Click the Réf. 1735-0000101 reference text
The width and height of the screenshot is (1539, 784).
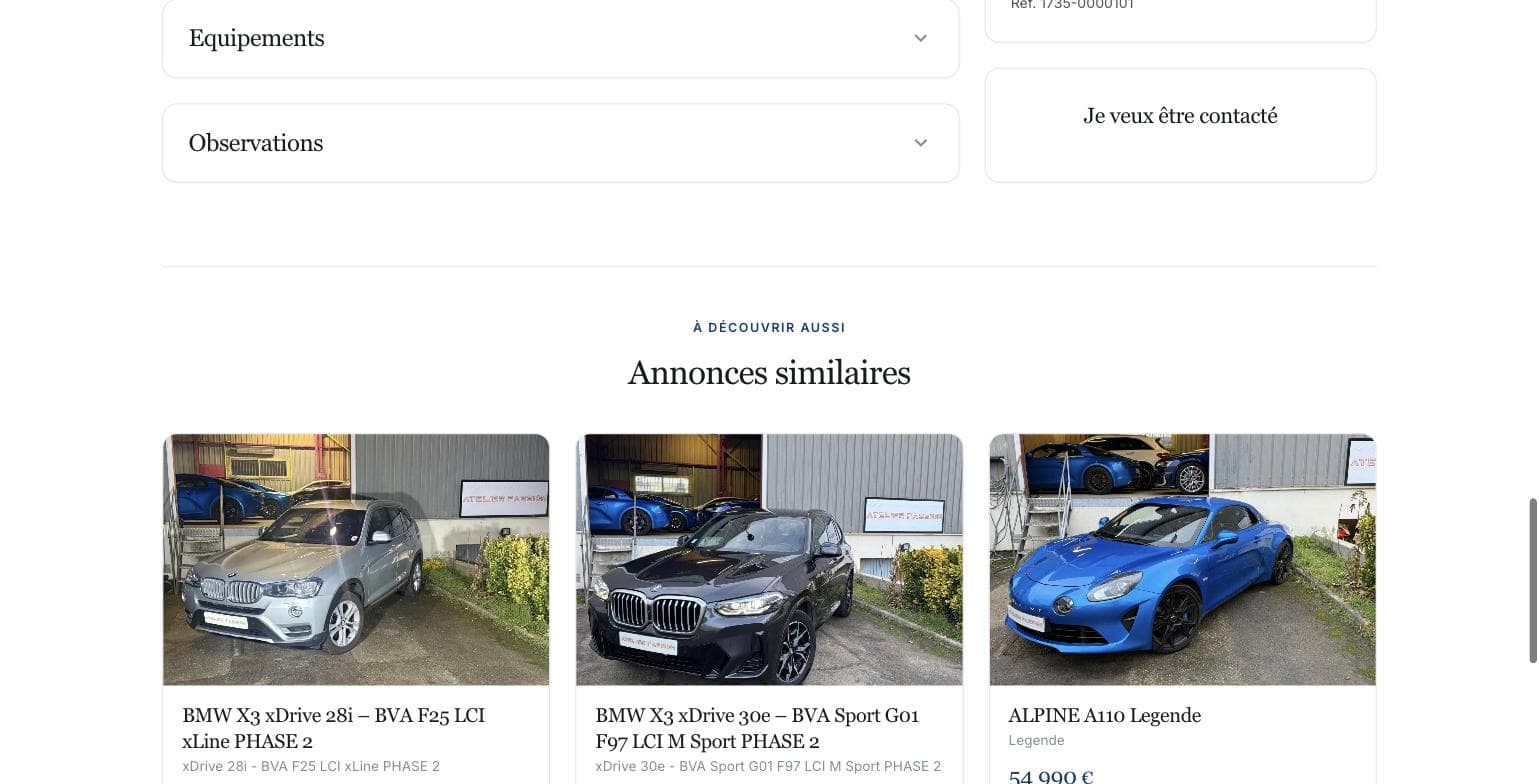click(1072, 5)
